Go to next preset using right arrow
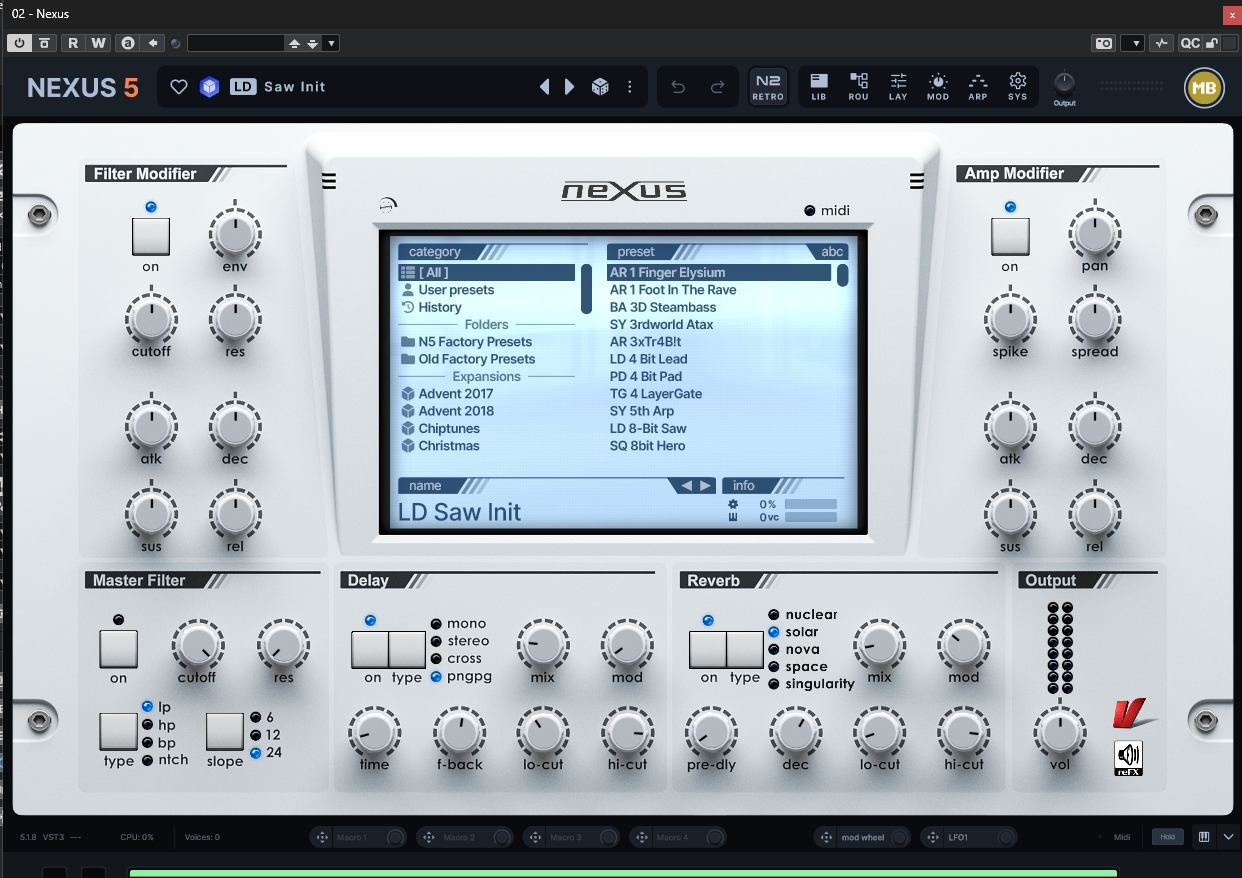1242x878 pixels. 570,87
